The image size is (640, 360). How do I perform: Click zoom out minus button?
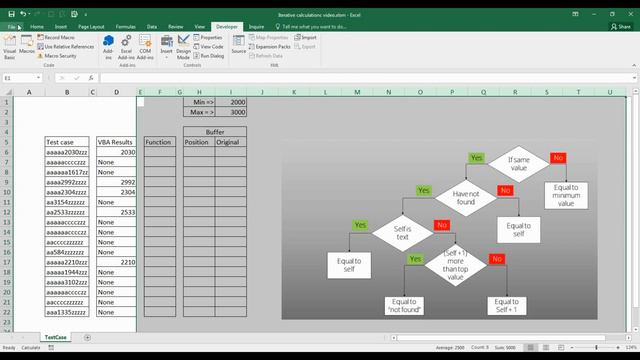(x=572, y=347)
